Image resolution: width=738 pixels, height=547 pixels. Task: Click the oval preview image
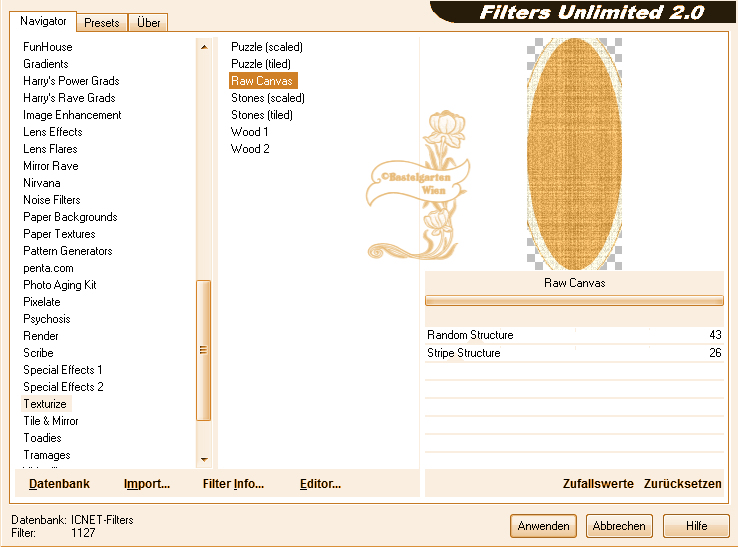tap(574, 154)
